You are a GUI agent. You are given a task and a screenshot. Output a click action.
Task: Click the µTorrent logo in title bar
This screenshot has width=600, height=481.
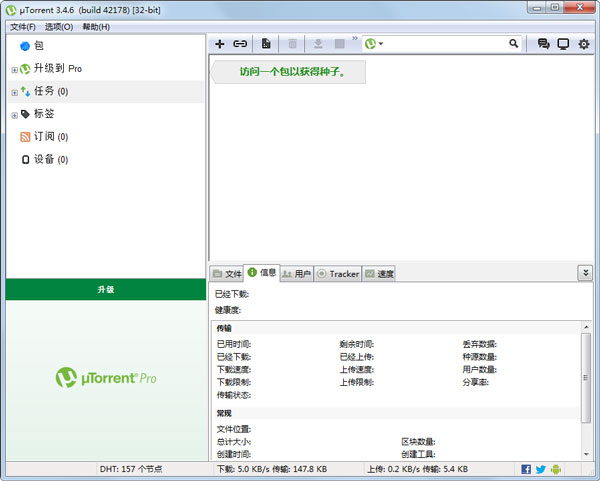[x=11, y=10]
